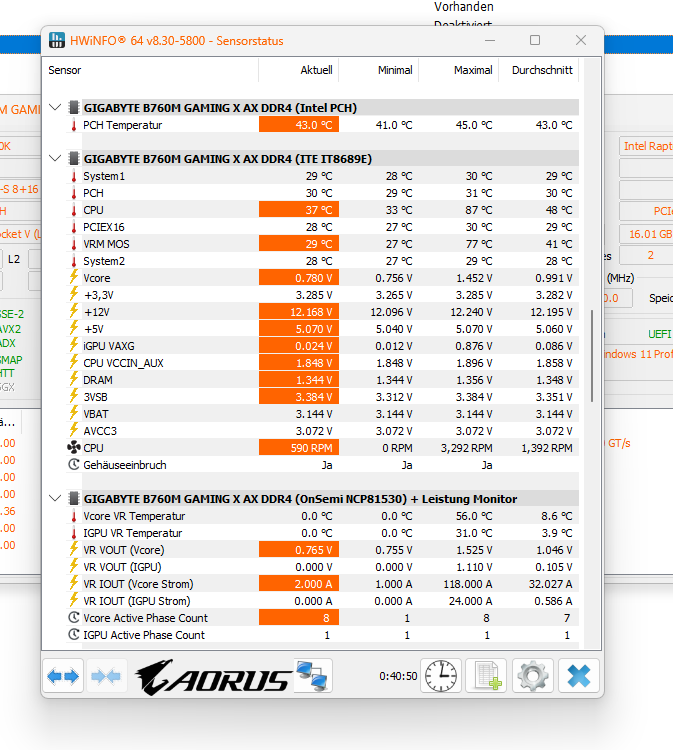Select the VR IOUT (IGPU Strom) row
Viewport: 673px width, 750px height.
[322, 601]
